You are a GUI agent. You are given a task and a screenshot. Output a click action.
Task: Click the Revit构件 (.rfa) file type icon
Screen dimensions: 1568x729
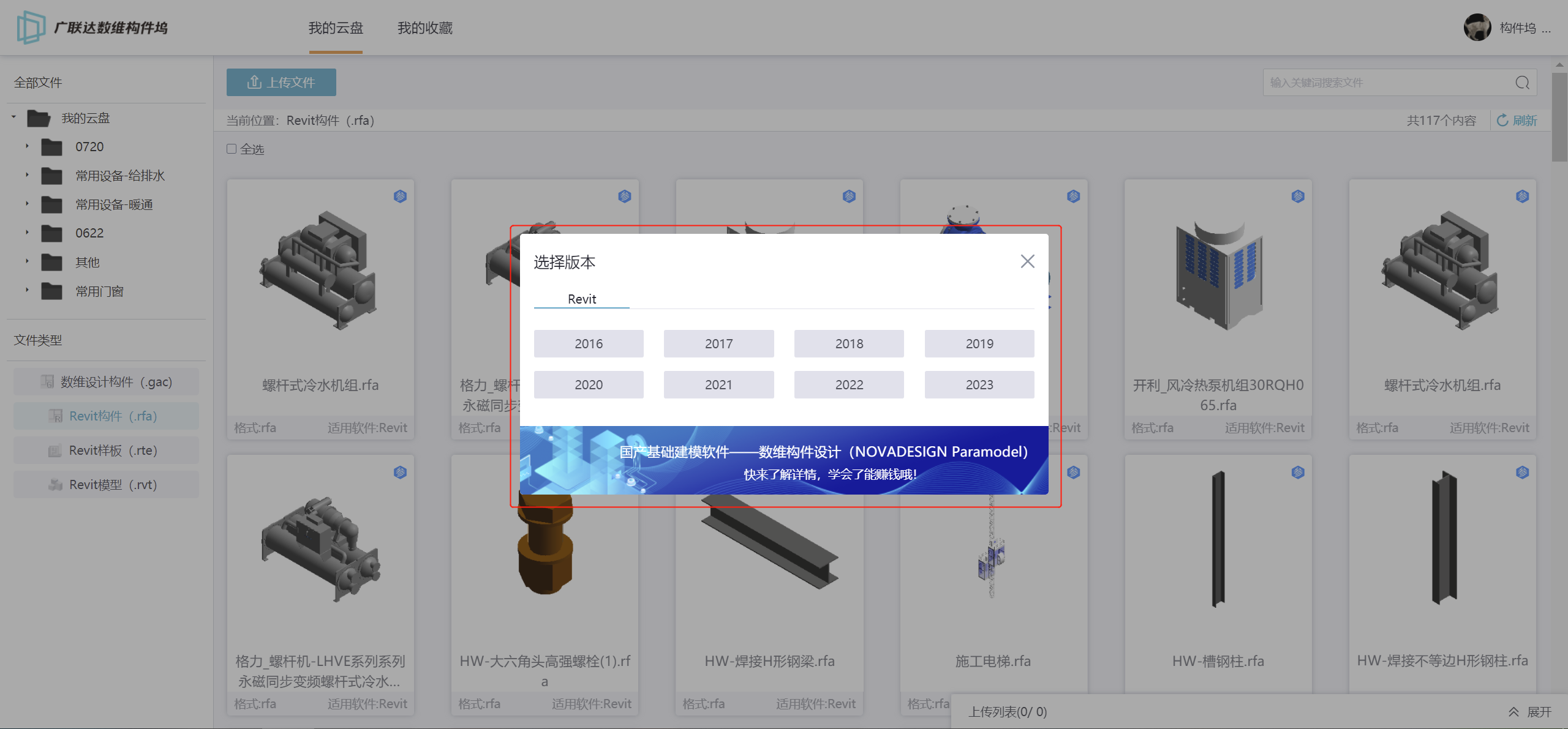tap(56, 416)
